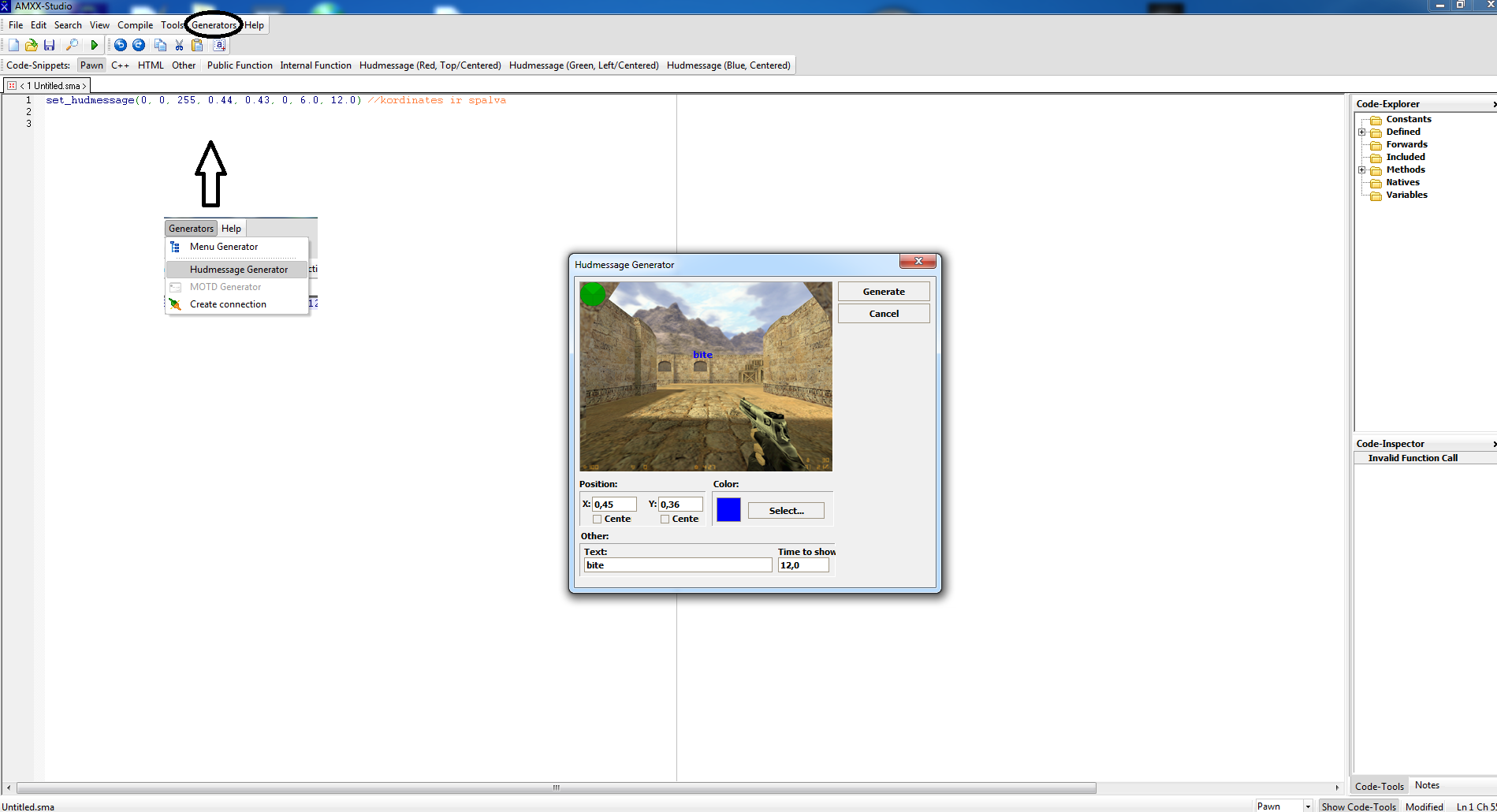Insert the Public Function snippet

pos(240,65)
